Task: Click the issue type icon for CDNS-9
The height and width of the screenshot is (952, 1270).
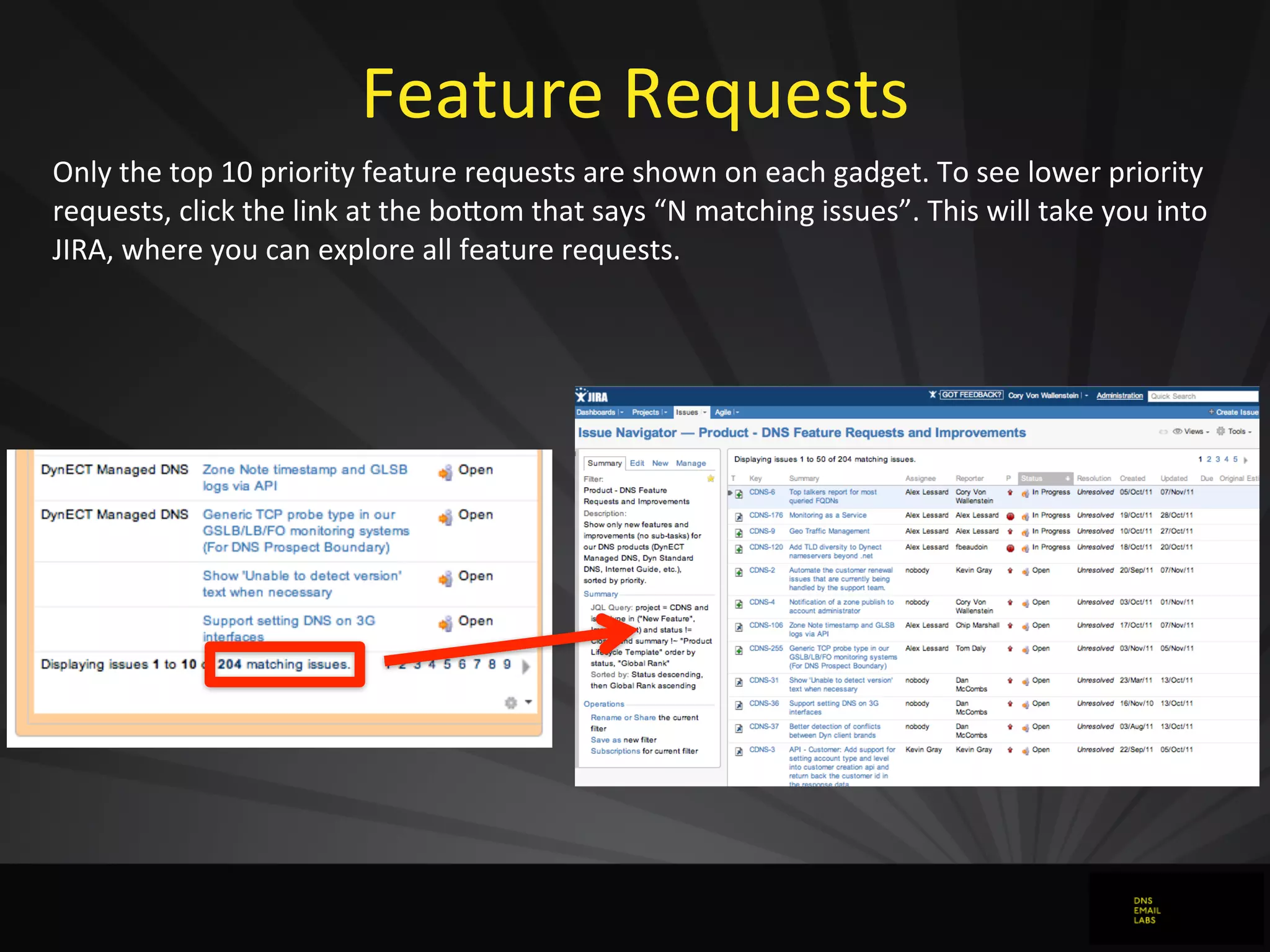Action: pos(739,533)
